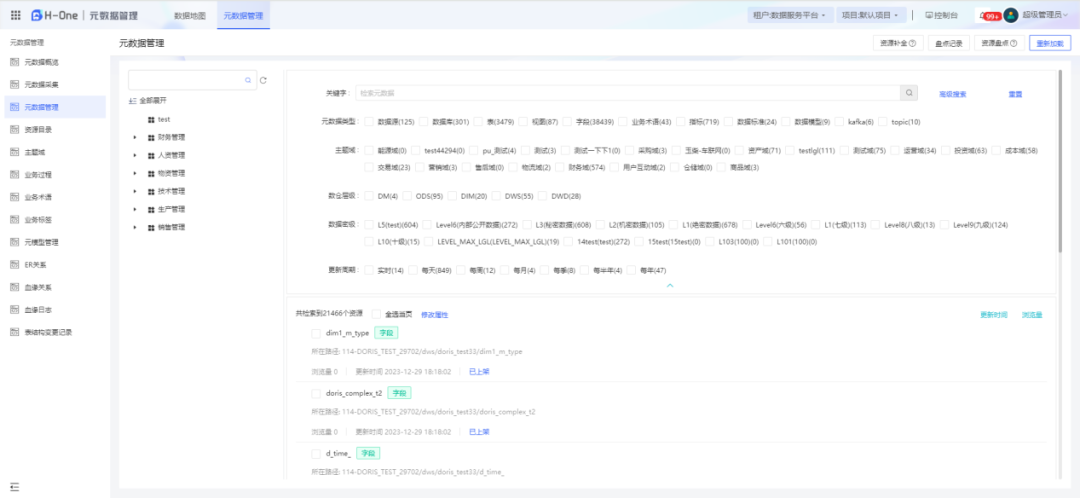1080x498 pixels.
Task: Open the 租户:数据服务平台 dropdown
Action: (788, 15)
